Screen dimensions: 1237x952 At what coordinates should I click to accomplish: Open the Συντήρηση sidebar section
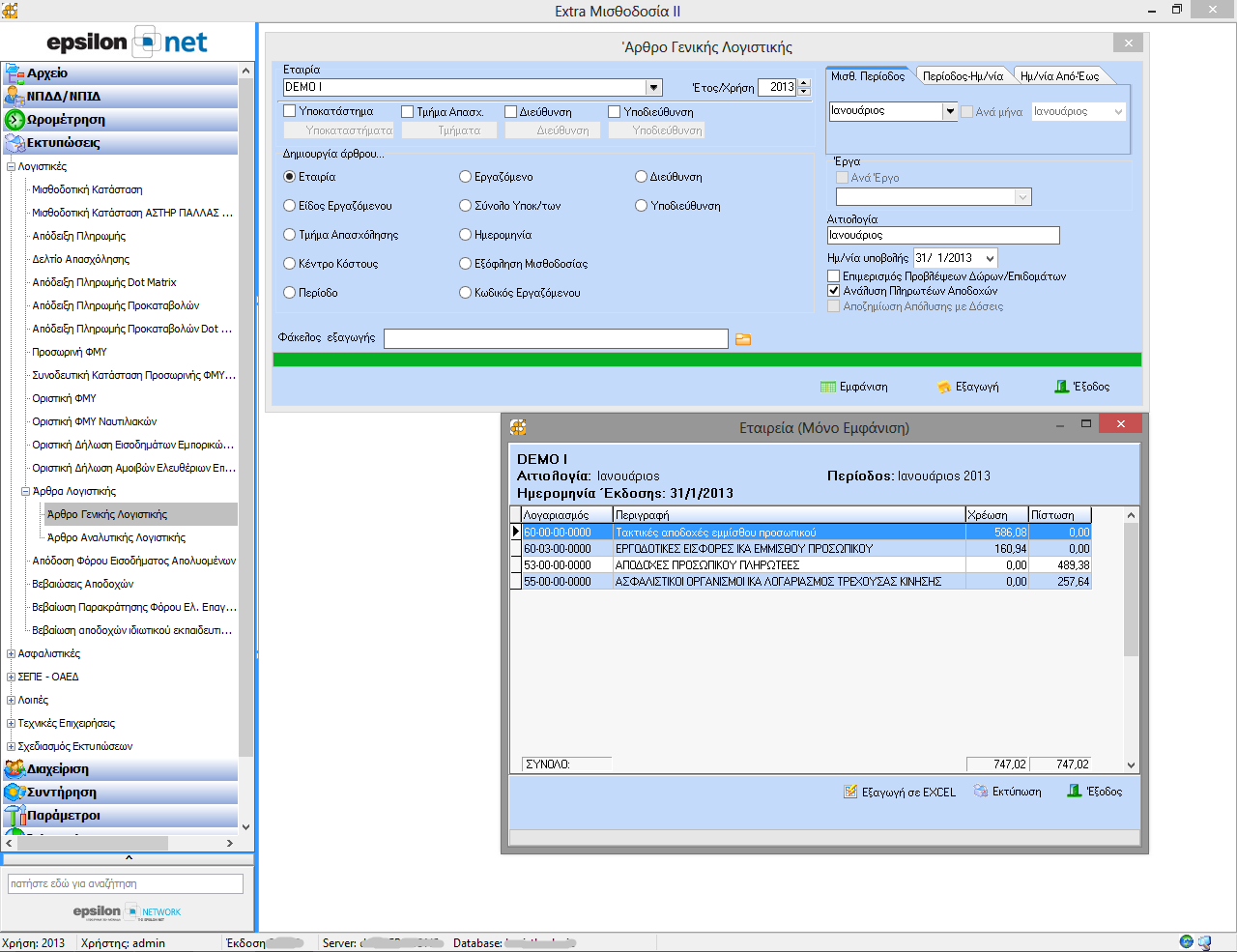(62, 793)
